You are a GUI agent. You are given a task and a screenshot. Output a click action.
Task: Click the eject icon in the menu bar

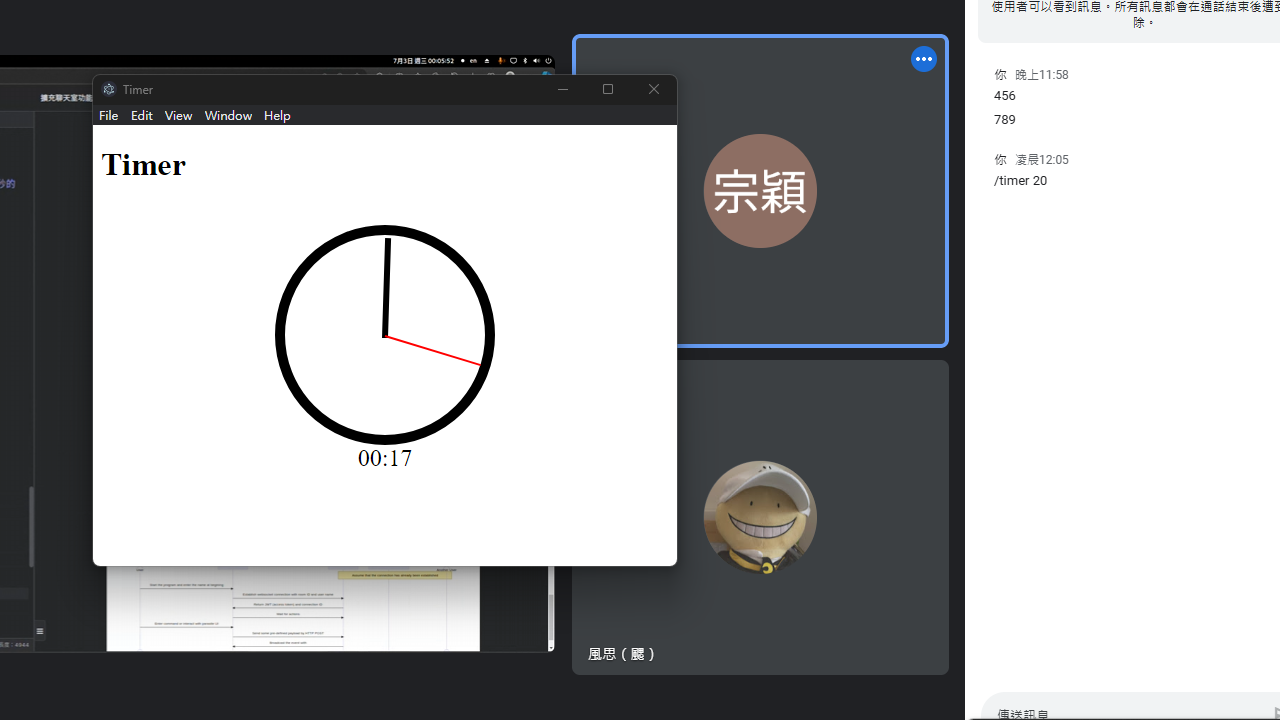(x=487, y=61)
